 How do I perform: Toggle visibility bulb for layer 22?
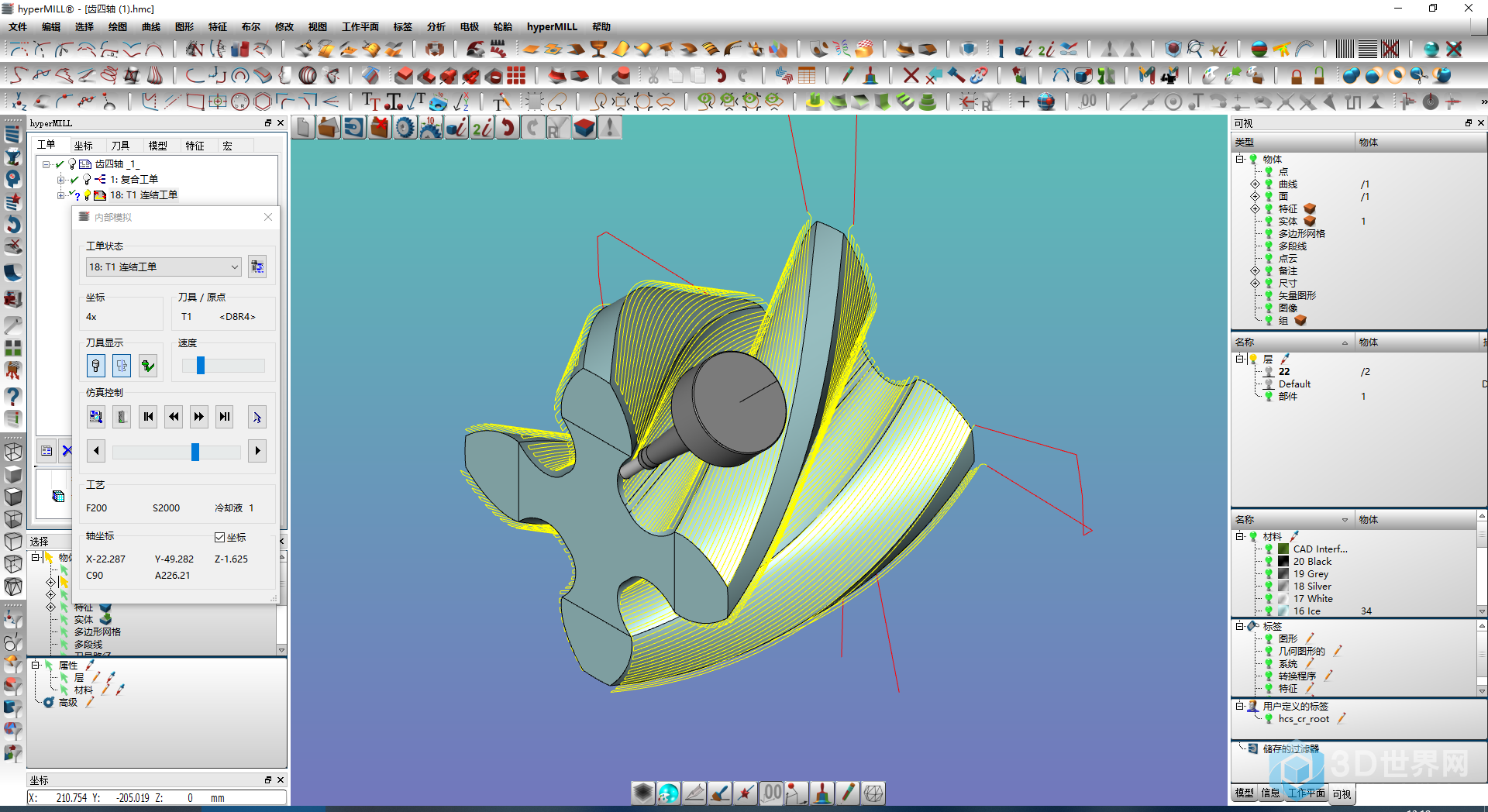pos(1269,372)
